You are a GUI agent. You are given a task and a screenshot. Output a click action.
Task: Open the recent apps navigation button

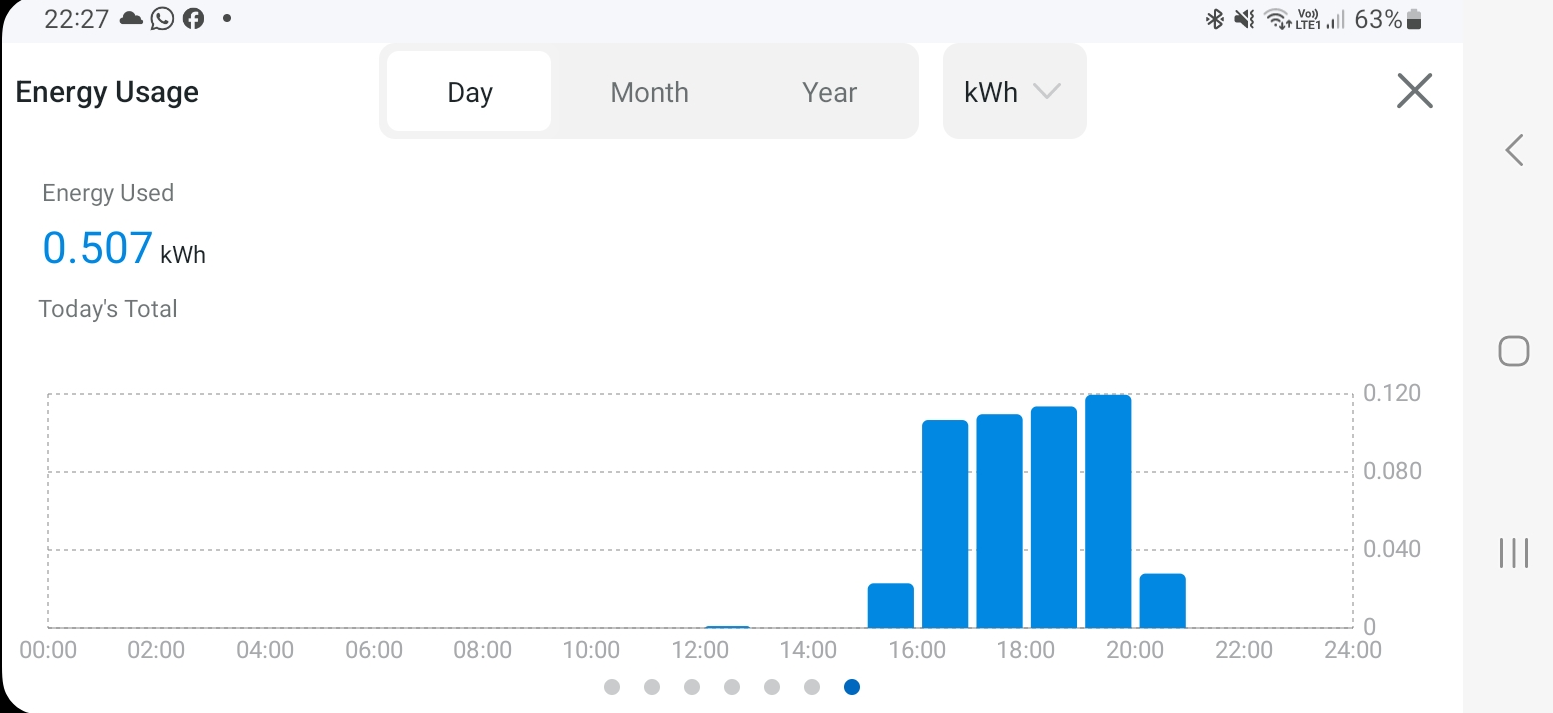point(1514,552)
